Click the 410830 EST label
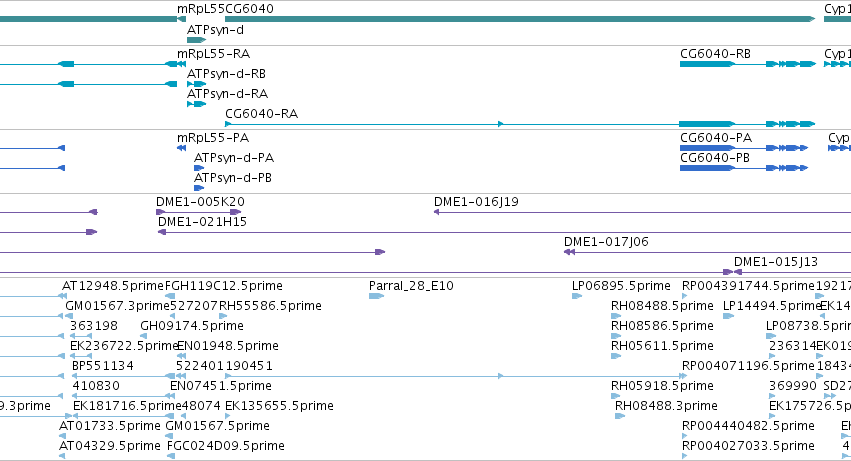This screenshot has height=461, width=851. coord(96,387)
